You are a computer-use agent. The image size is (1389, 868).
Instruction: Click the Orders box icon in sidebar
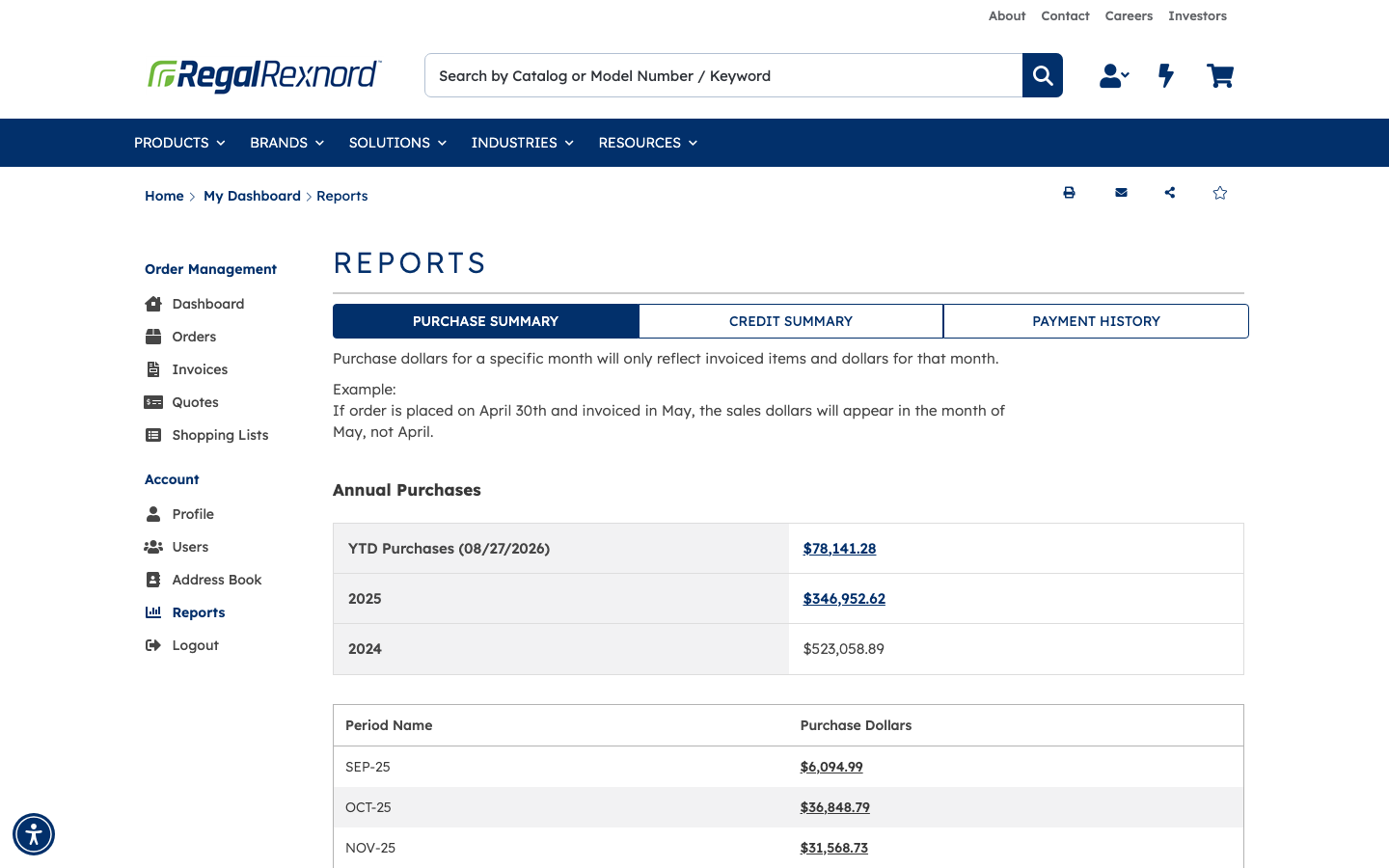(153, 337)
